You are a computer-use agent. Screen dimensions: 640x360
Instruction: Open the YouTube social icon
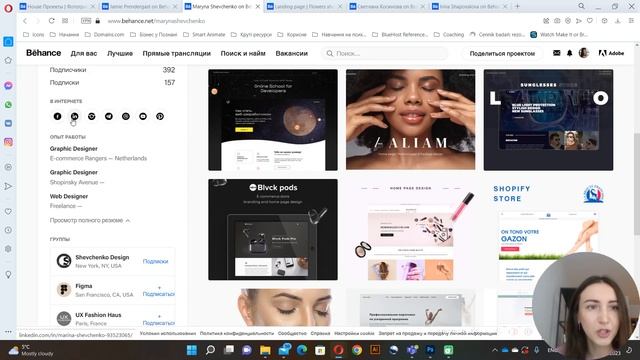tap(143, 116)
